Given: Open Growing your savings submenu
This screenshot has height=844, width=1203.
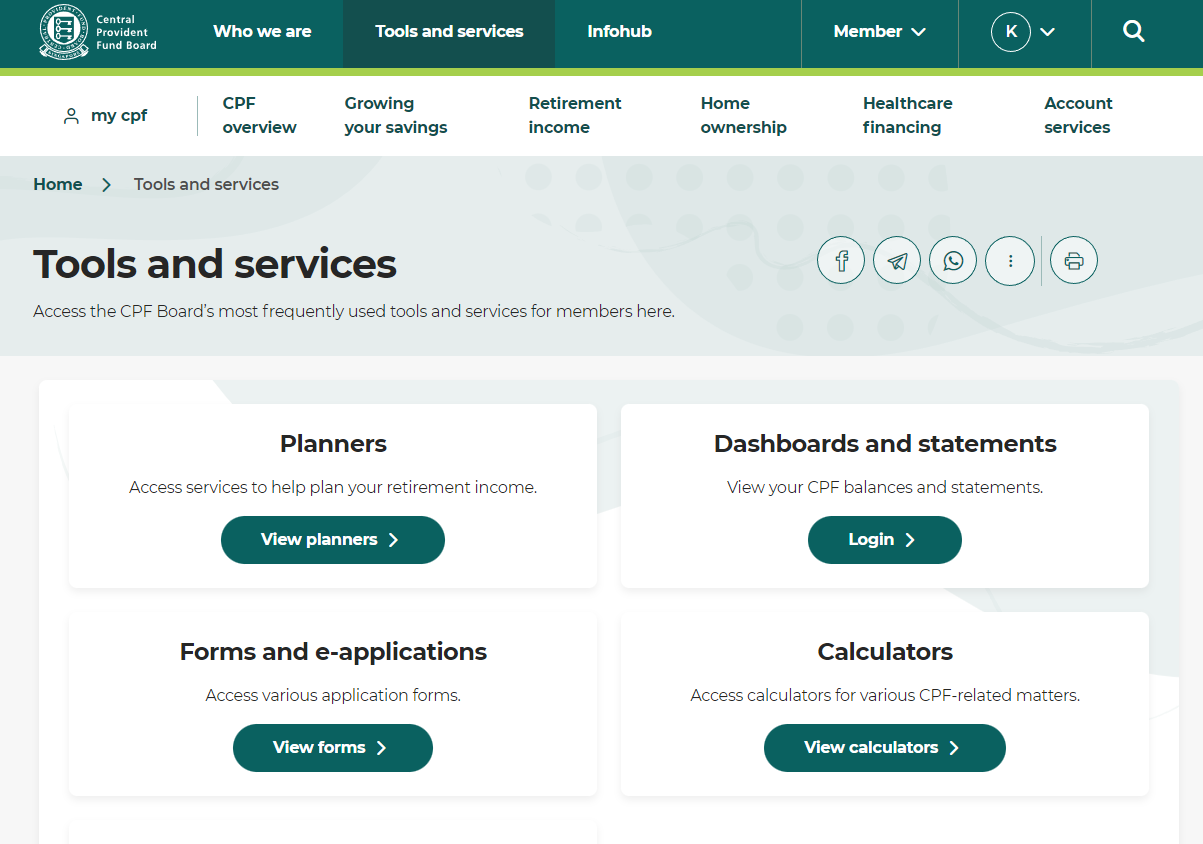Looking at the screenshot, I should 396,115.
